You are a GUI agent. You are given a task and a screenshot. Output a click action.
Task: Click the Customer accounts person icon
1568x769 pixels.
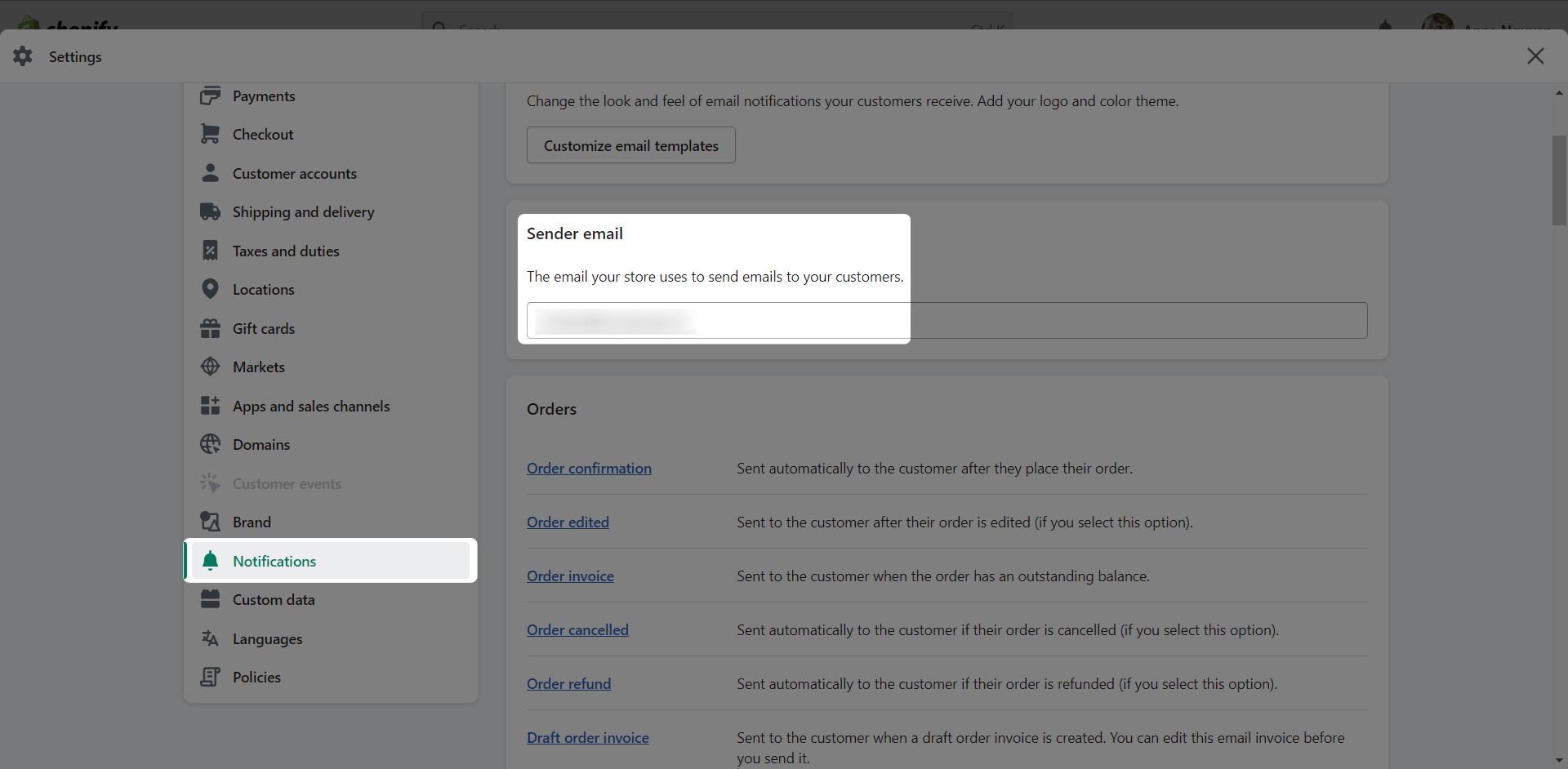pyautogui.click(x=210, y=173)
